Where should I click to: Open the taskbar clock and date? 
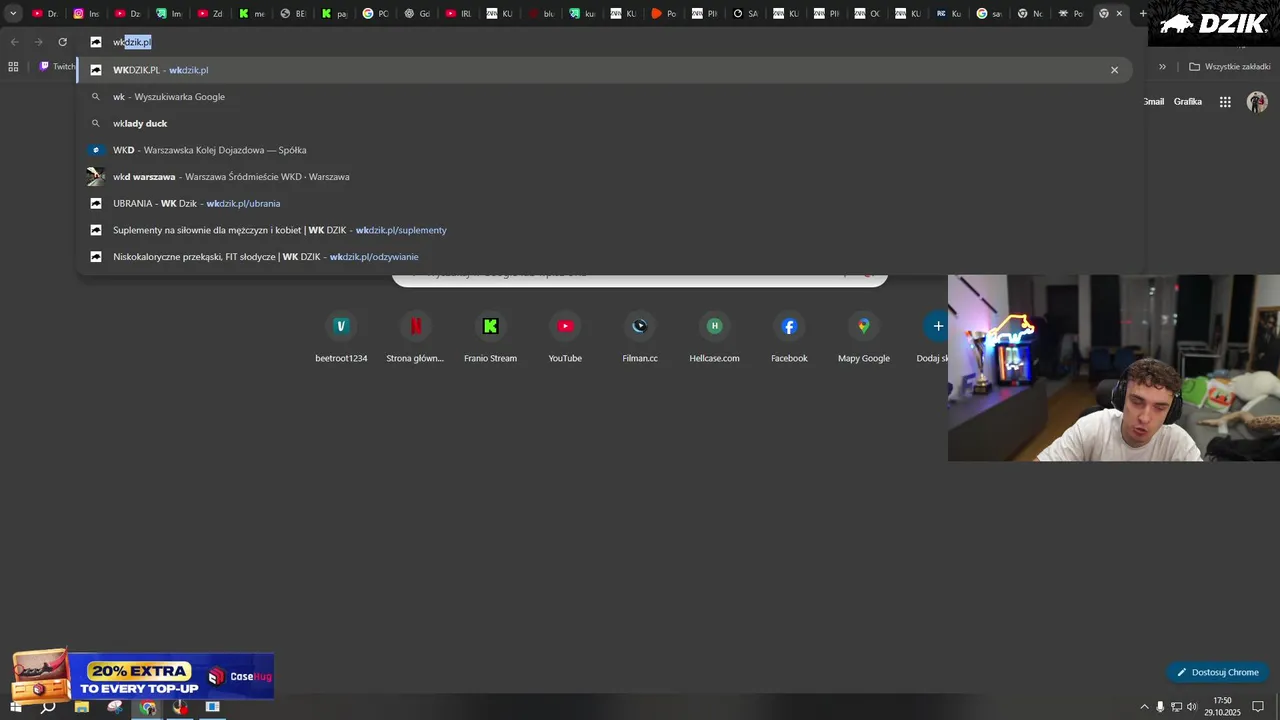(1222, 707)
